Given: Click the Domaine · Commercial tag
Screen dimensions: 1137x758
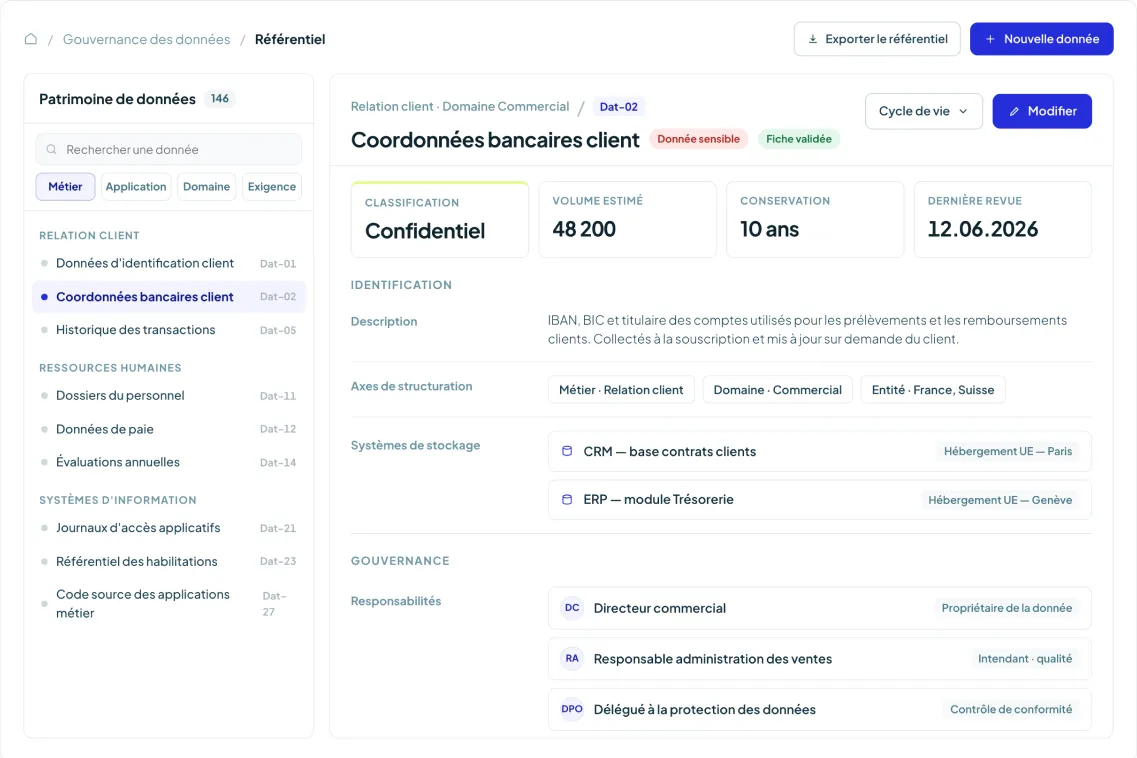Looking at the screenshot, I should (x=777, y=390).
